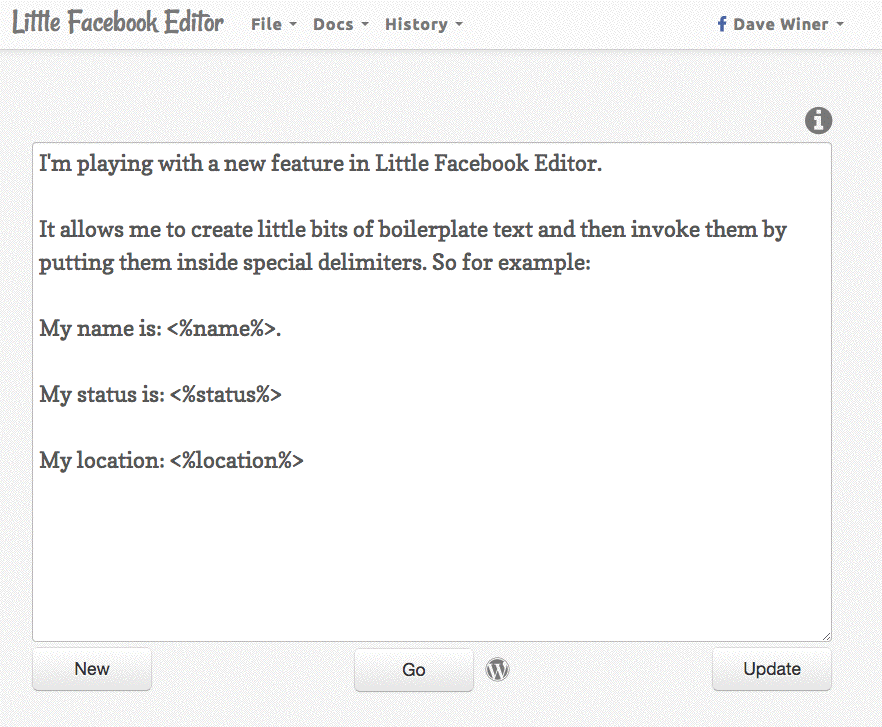This screenshot has height=727, width=882.
Task: Click the caret arrow next to File
Action: coord(293,25)
